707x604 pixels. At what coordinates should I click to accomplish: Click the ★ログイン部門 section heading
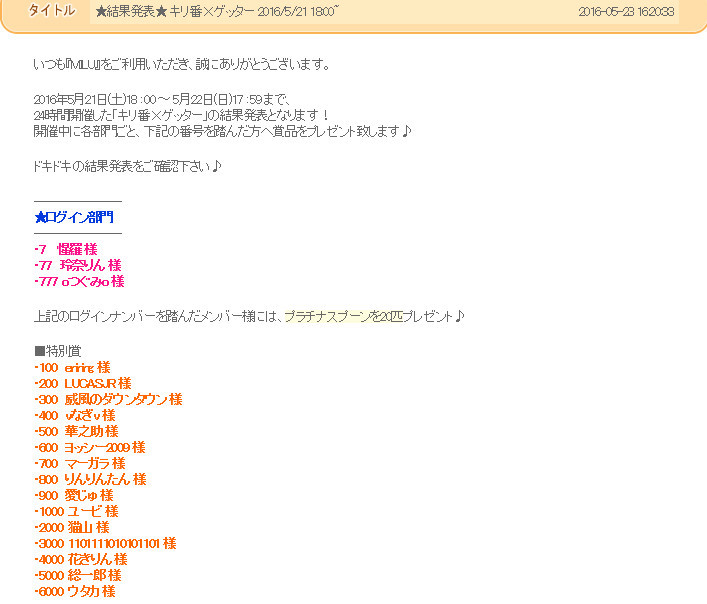point(74,217)
